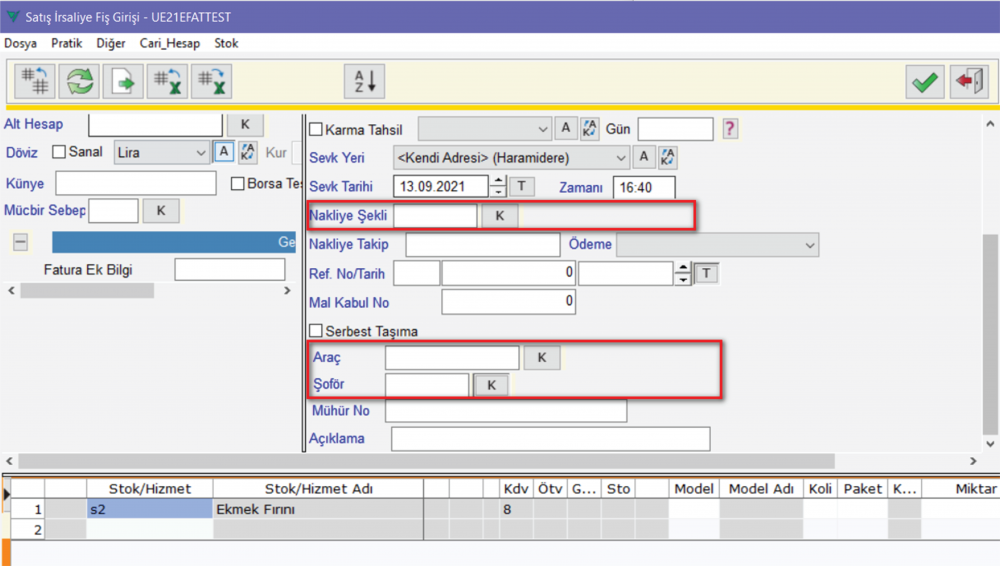Enable the Karma Tahsil checkbox
Image resolution: width=1000 pixels, height=566 pixels.
point(316,129)
